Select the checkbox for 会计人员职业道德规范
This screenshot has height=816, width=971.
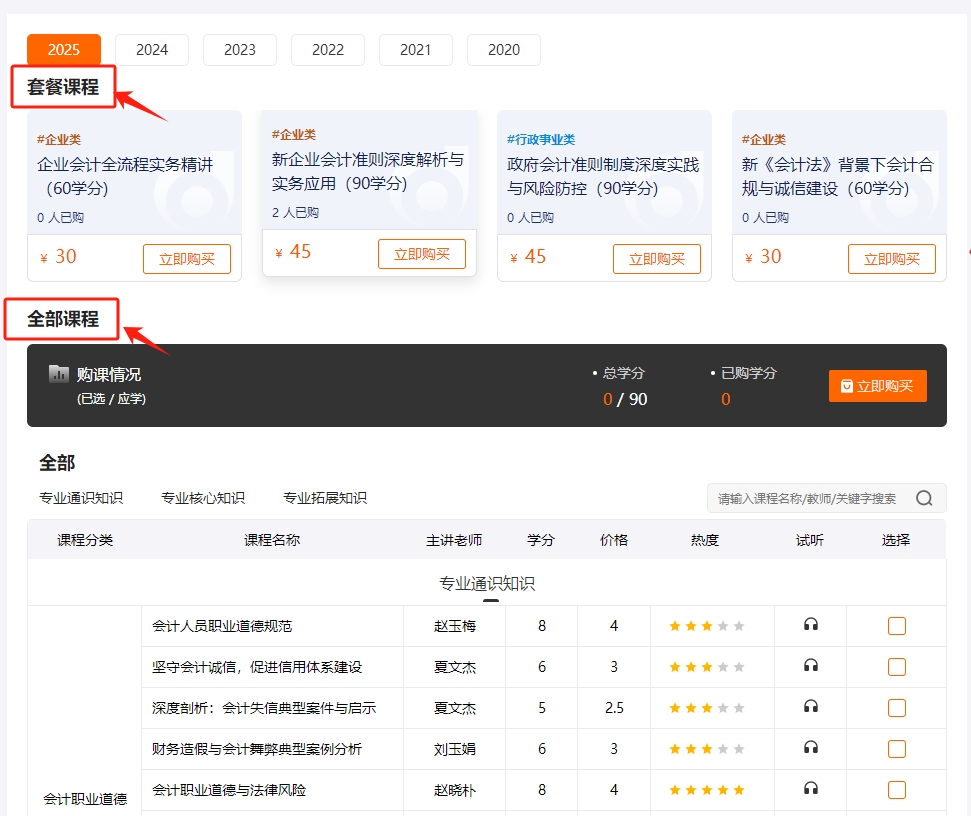tap(897, 625)
